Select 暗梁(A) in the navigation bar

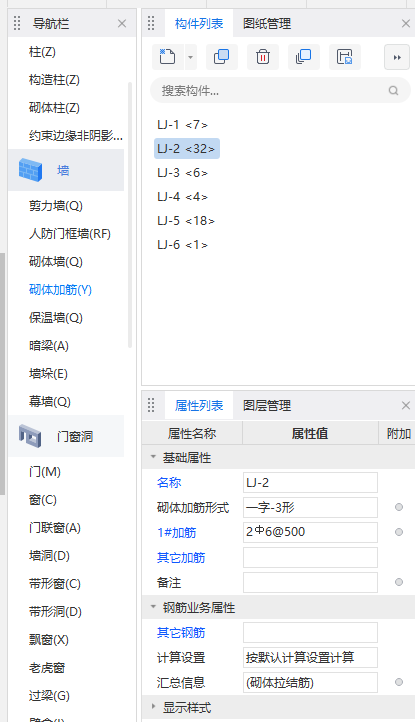click(49, 346)
